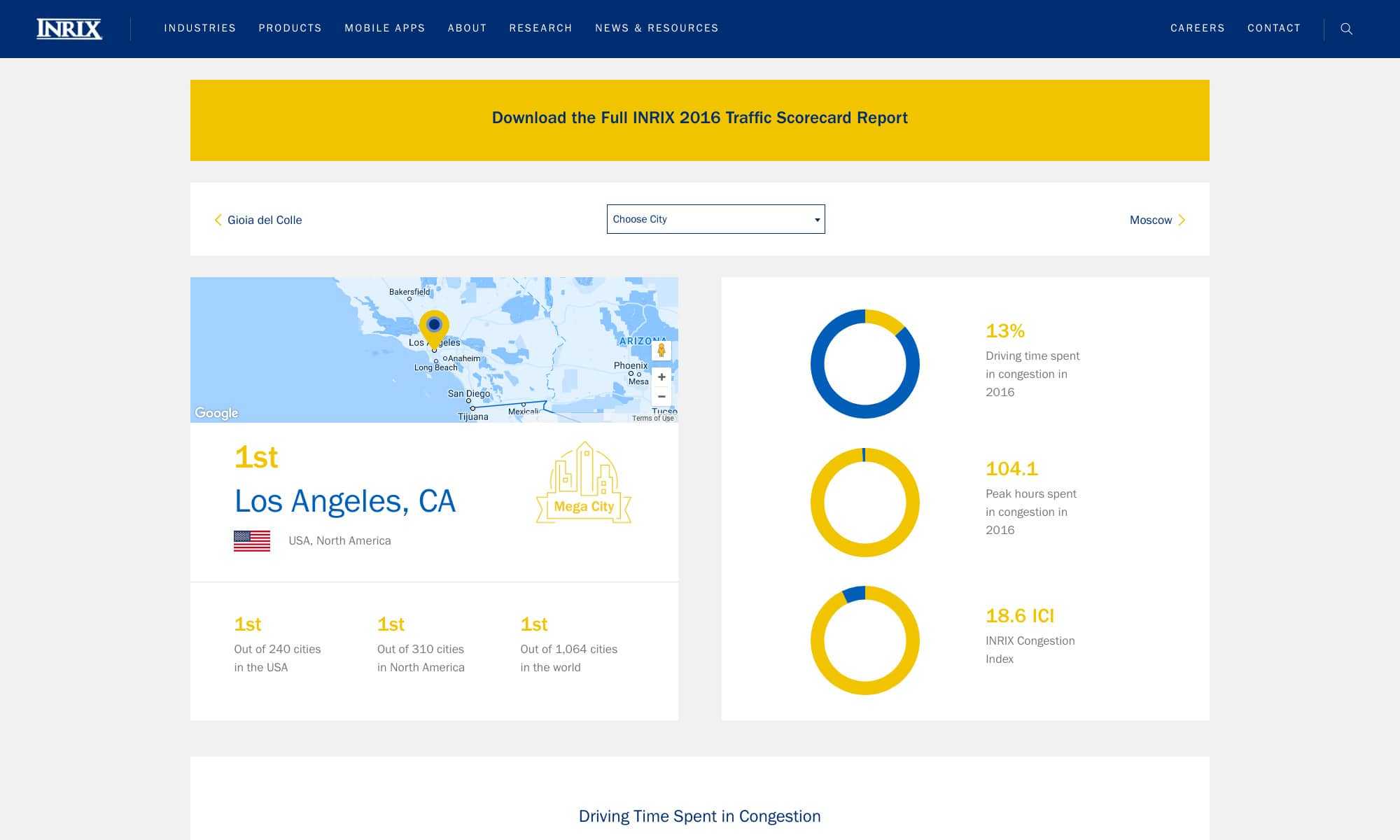Click the San Diego label on map
The height and width of the screenshot is (840, 1400).
pos(469,393)
